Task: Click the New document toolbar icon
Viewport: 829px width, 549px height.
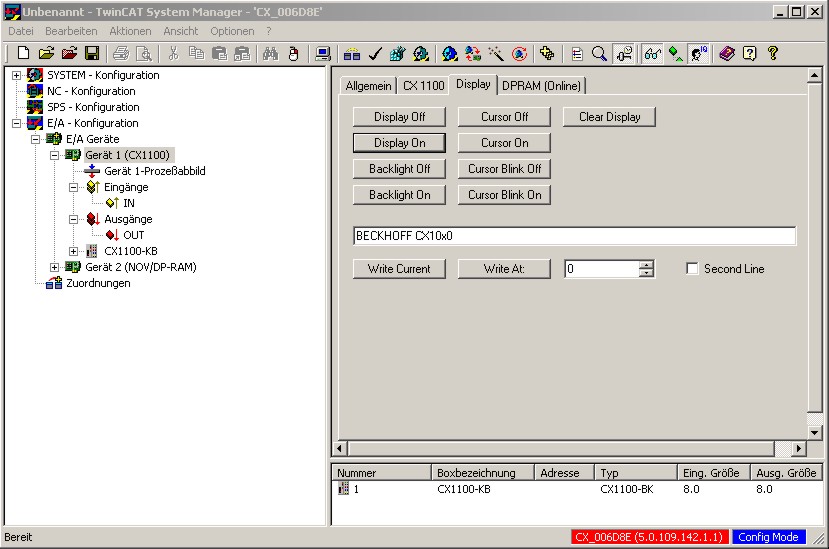Action: 23,53
